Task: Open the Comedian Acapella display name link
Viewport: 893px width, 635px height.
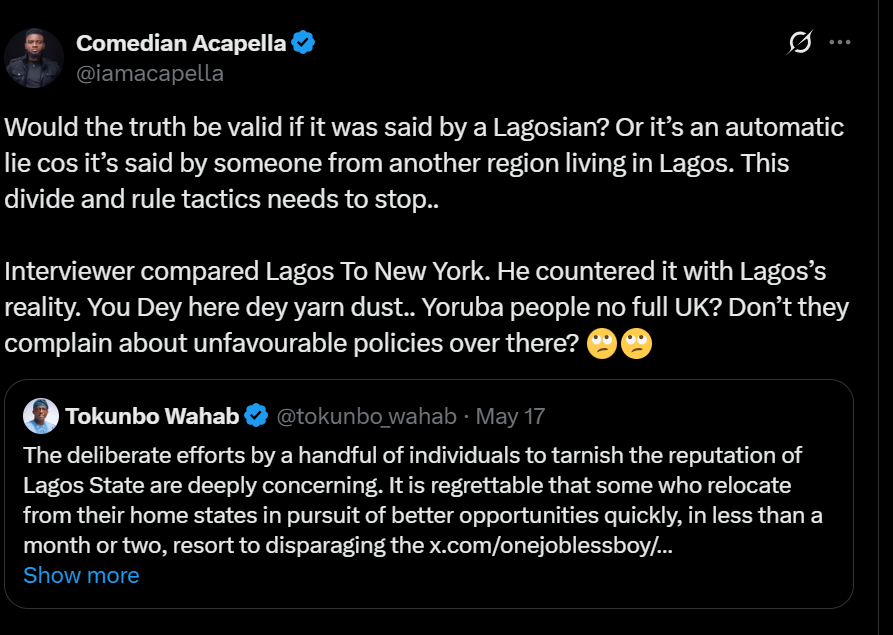Action: (181, 43)
